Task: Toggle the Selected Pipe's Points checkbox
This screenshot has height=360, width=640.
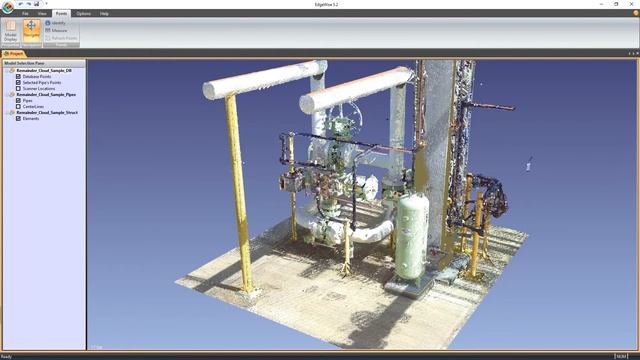Action: [18, 82]
